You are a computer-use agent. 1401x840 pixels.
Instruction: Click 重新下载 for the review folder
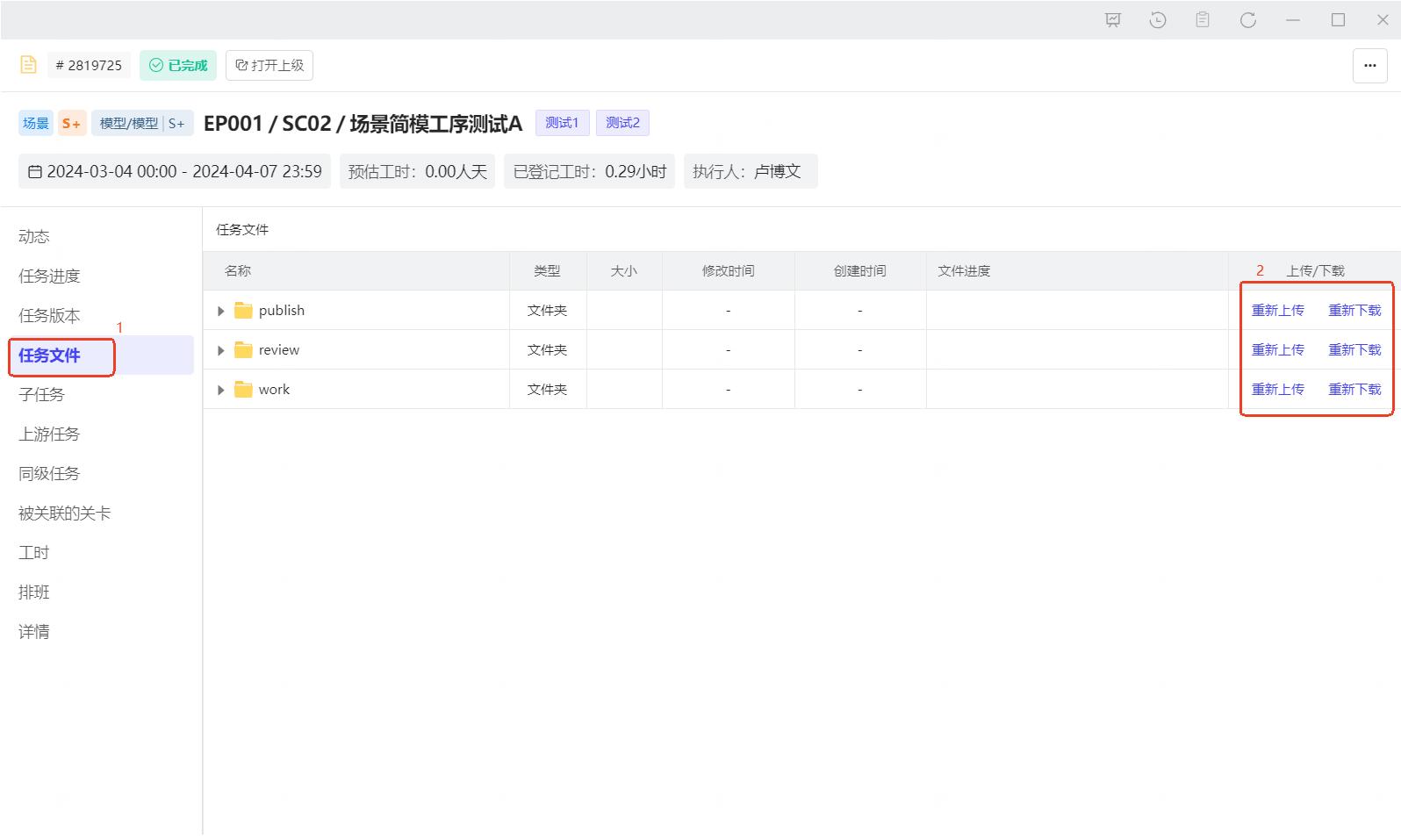point(1354,350)
